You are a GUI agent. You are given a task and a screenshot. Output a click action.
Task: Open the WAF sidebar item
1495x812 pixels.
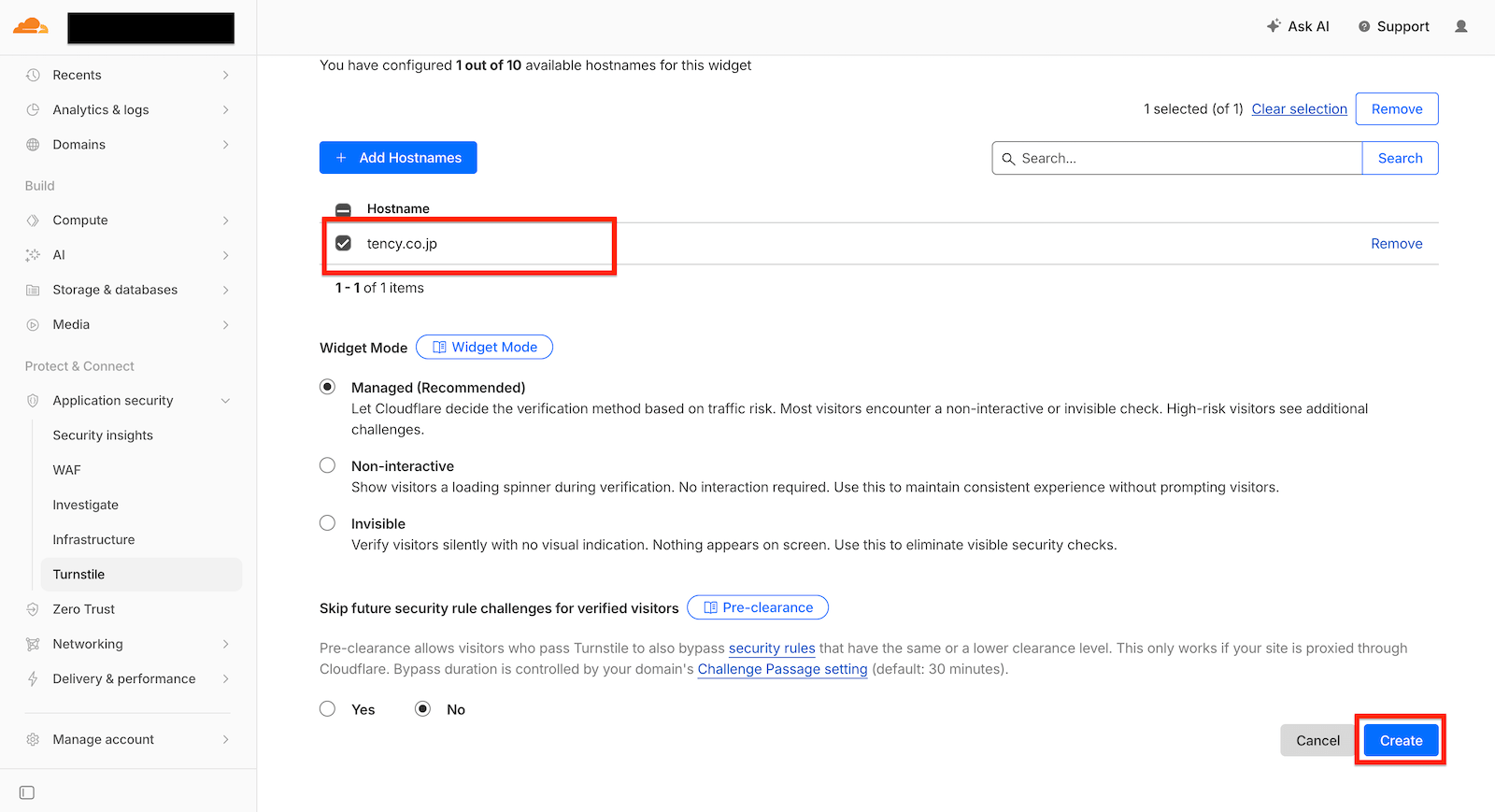coord(67,470)
